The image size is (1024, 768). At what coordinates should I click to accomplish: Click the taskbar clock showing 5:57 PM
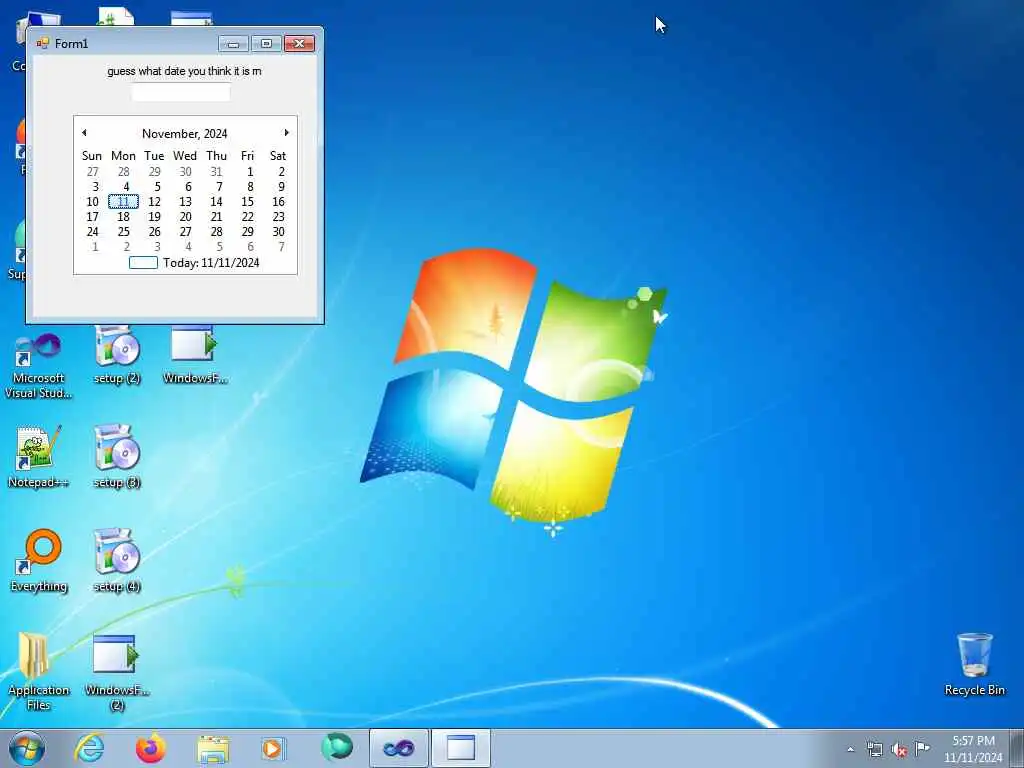973,748
